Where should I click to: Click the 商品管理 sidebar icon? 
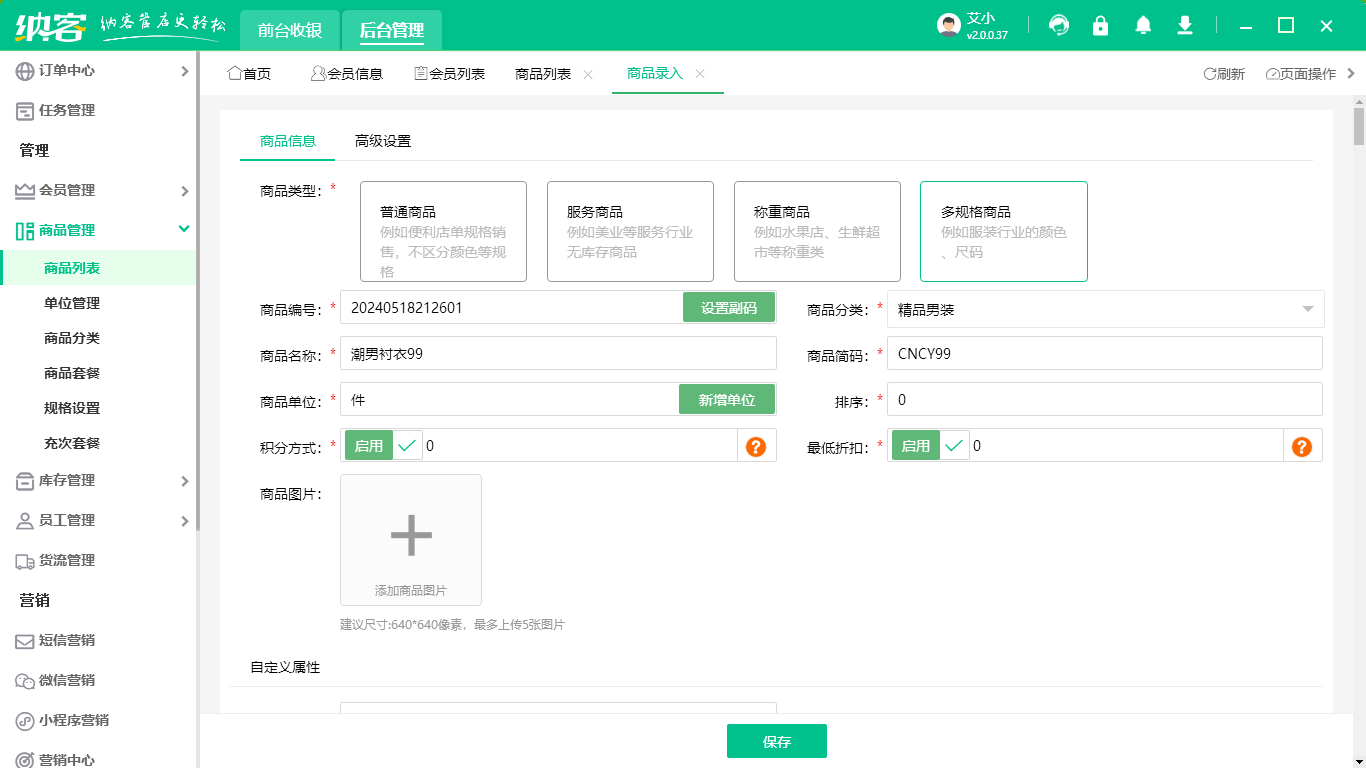click(25, 231)
